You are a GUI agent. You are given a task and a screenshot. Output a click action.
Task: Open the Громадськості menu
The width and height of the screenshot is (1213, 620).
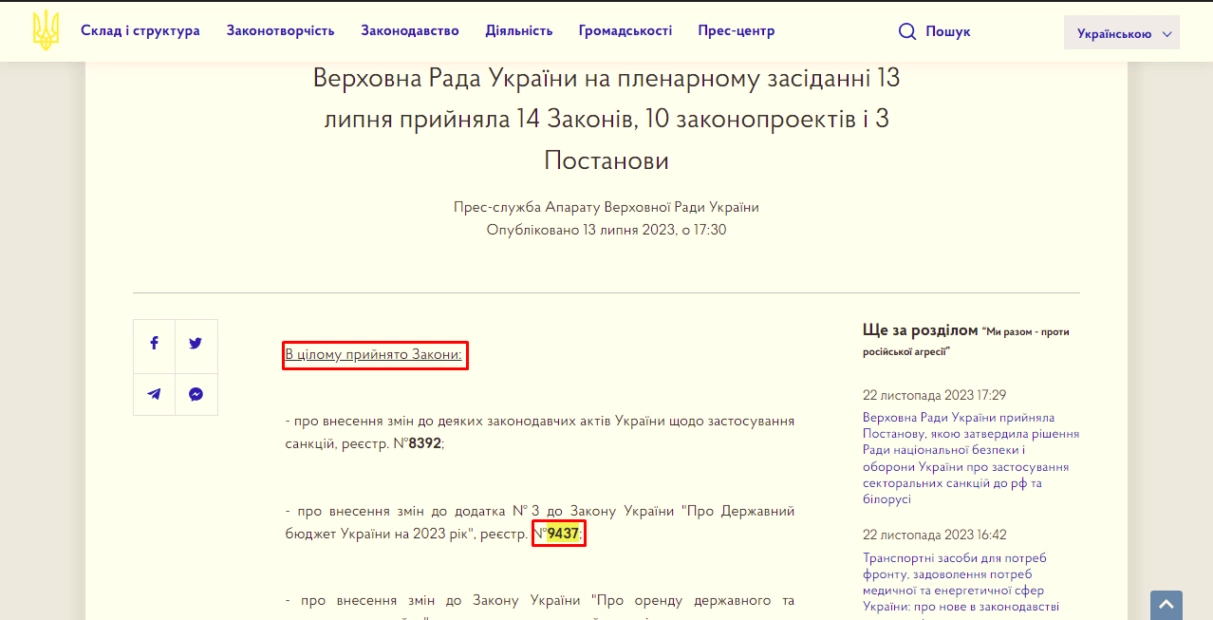[625, 31]
